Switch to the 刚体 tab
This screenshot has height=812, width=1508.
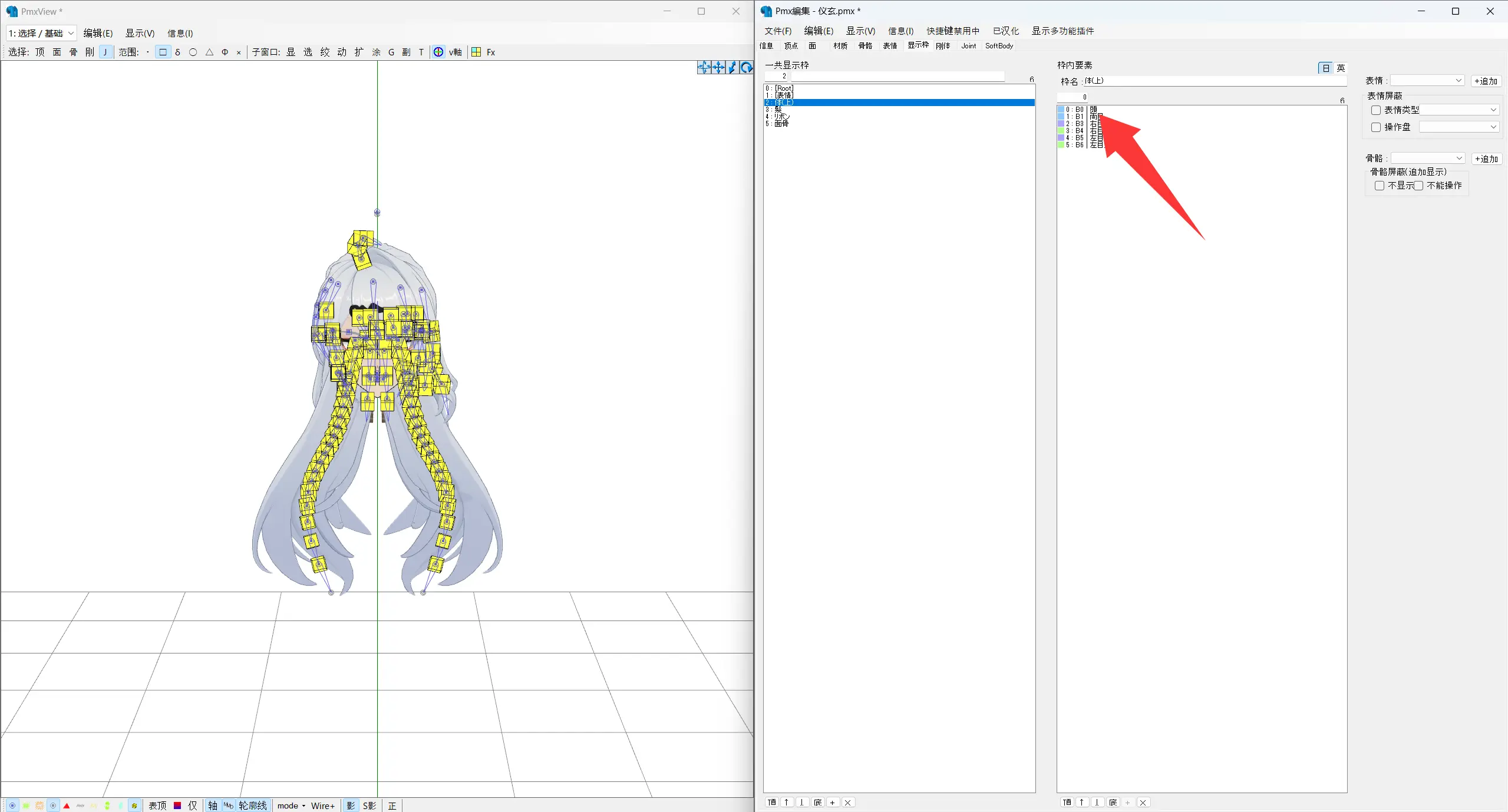[943, 46]
